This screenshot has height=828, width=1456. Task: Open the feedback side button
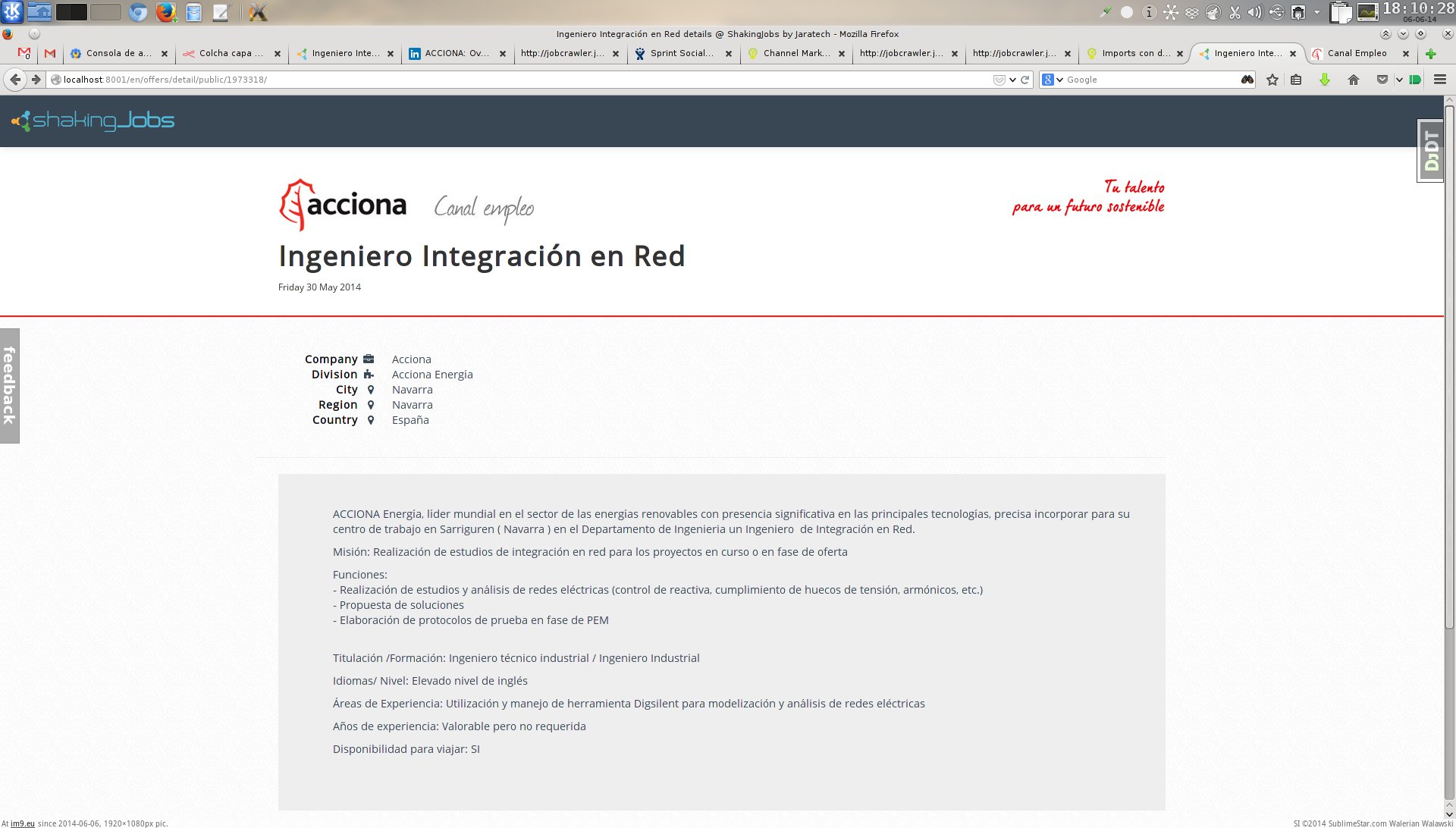click(x=10, y=385)
